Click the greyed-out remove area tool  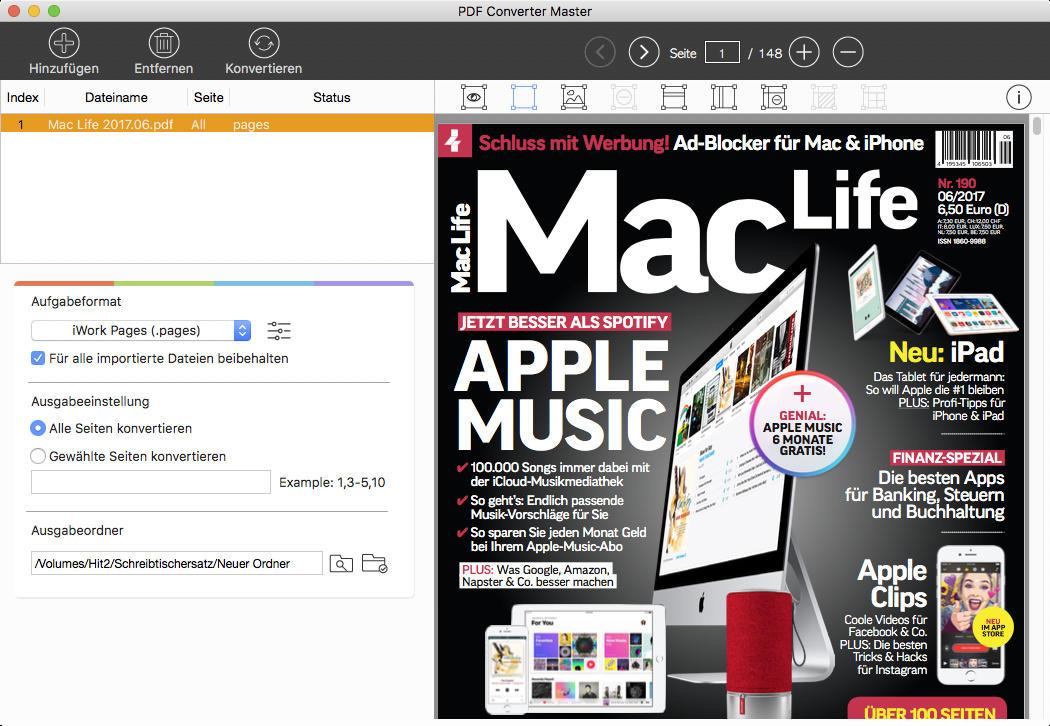pyautogui.click(x=623, y=97)
